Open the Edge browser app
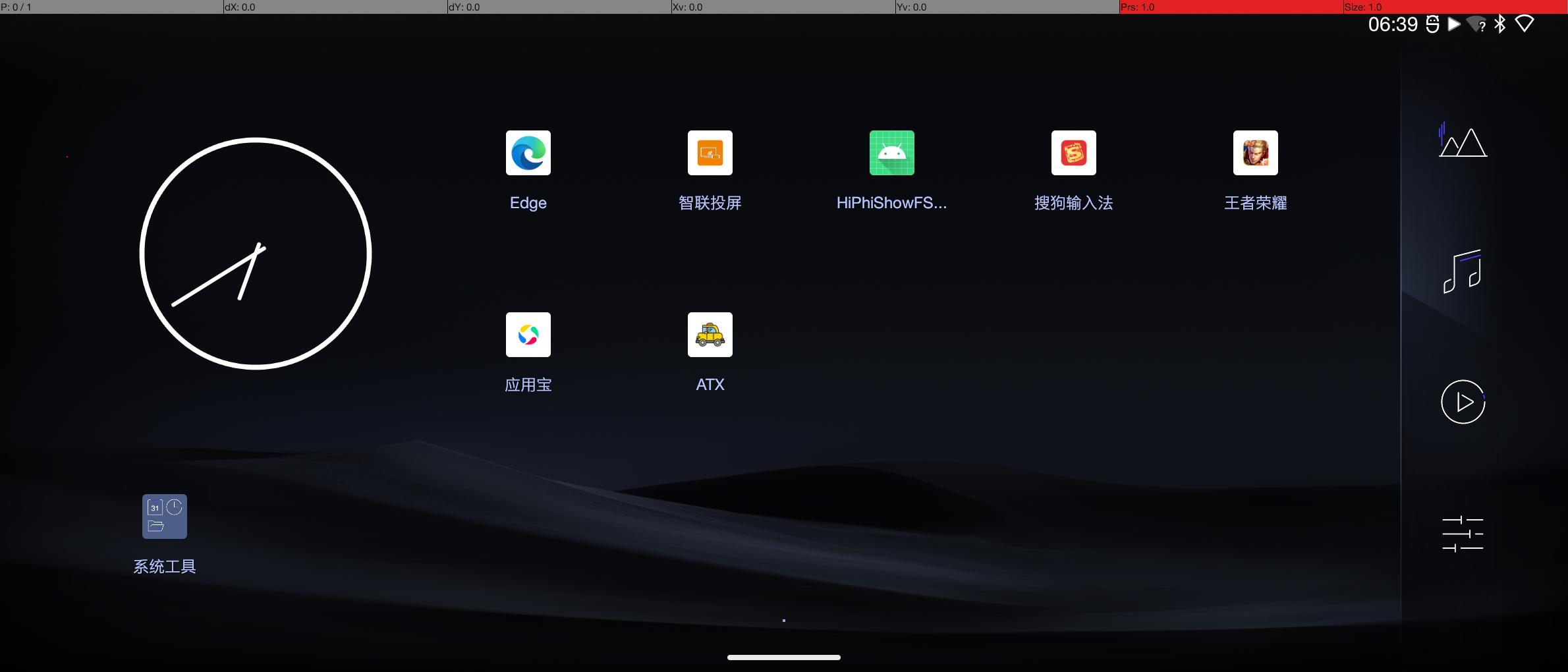Image resolution: width=1568 pixels, height=672 pixels. [x=528, y=153]
